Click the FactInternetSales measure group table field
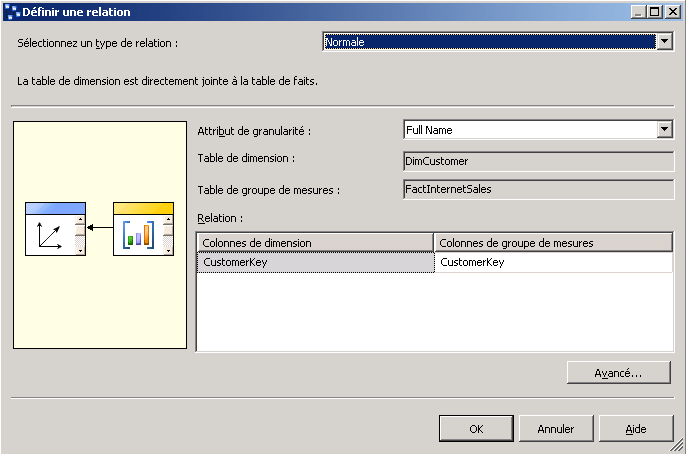Screen dimensions: 686x455 539,189
